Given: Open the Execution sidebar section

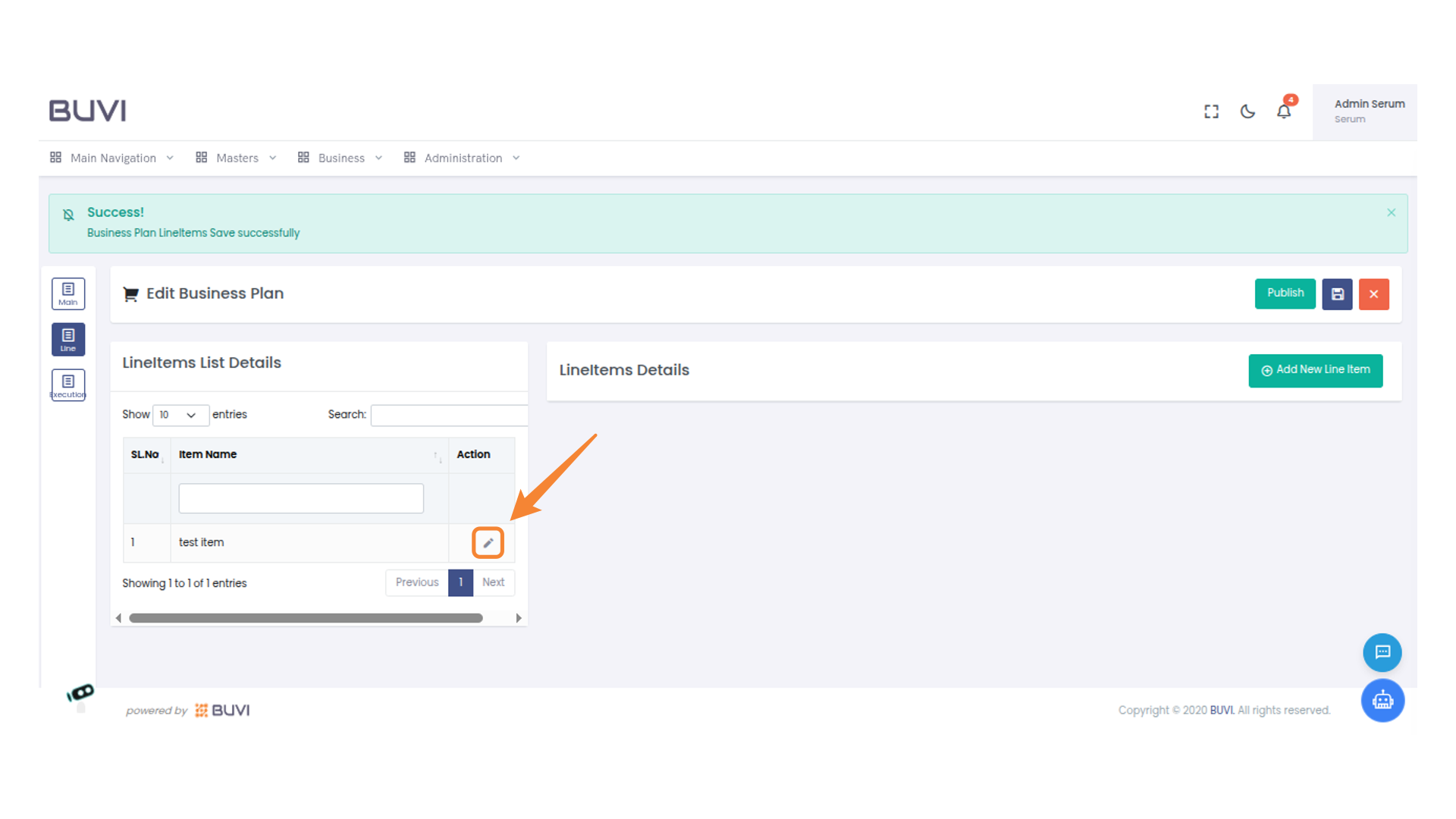Looking at the screenshot, I should coord(68,385).
